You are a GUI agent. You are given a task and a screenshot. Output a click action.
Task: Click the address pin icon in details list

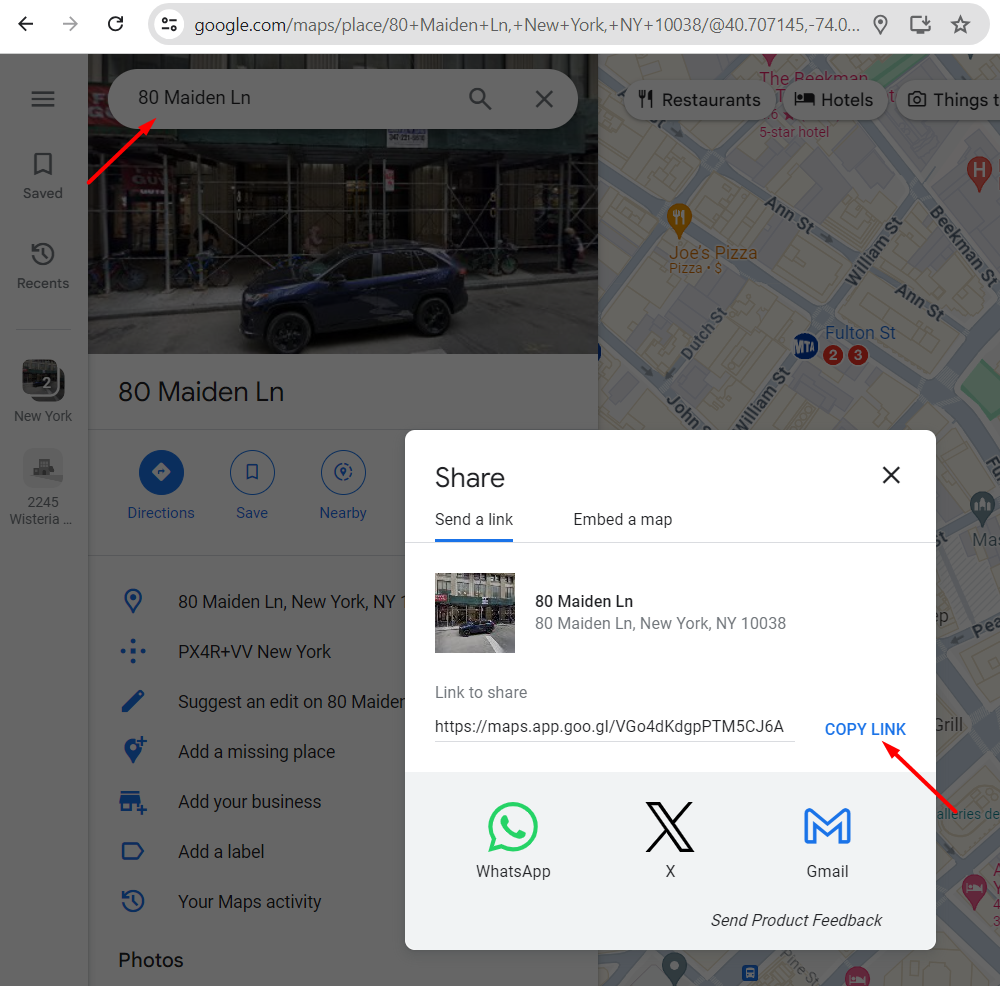(133, 601)
